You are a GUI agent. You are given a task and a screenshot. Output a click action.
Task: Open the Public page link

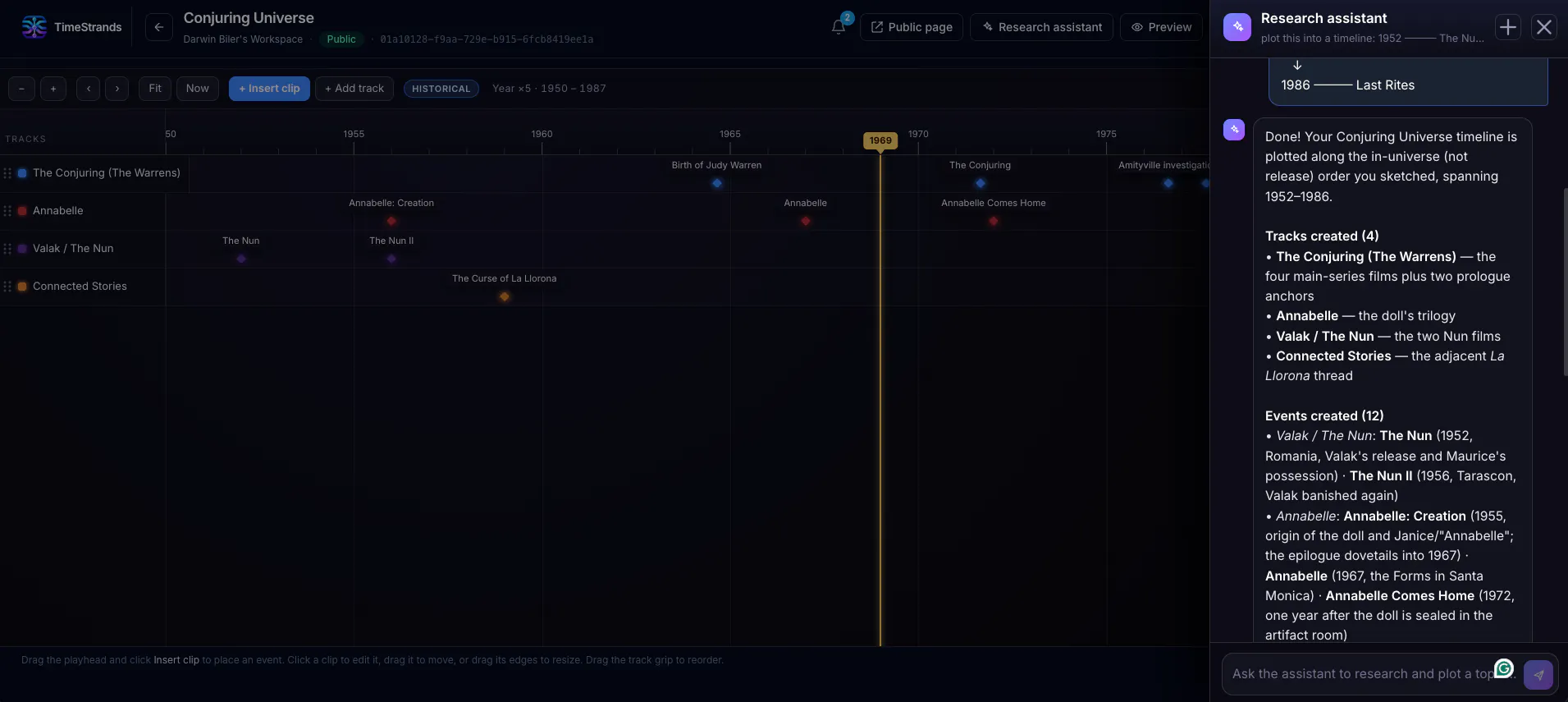coord(912,27)
